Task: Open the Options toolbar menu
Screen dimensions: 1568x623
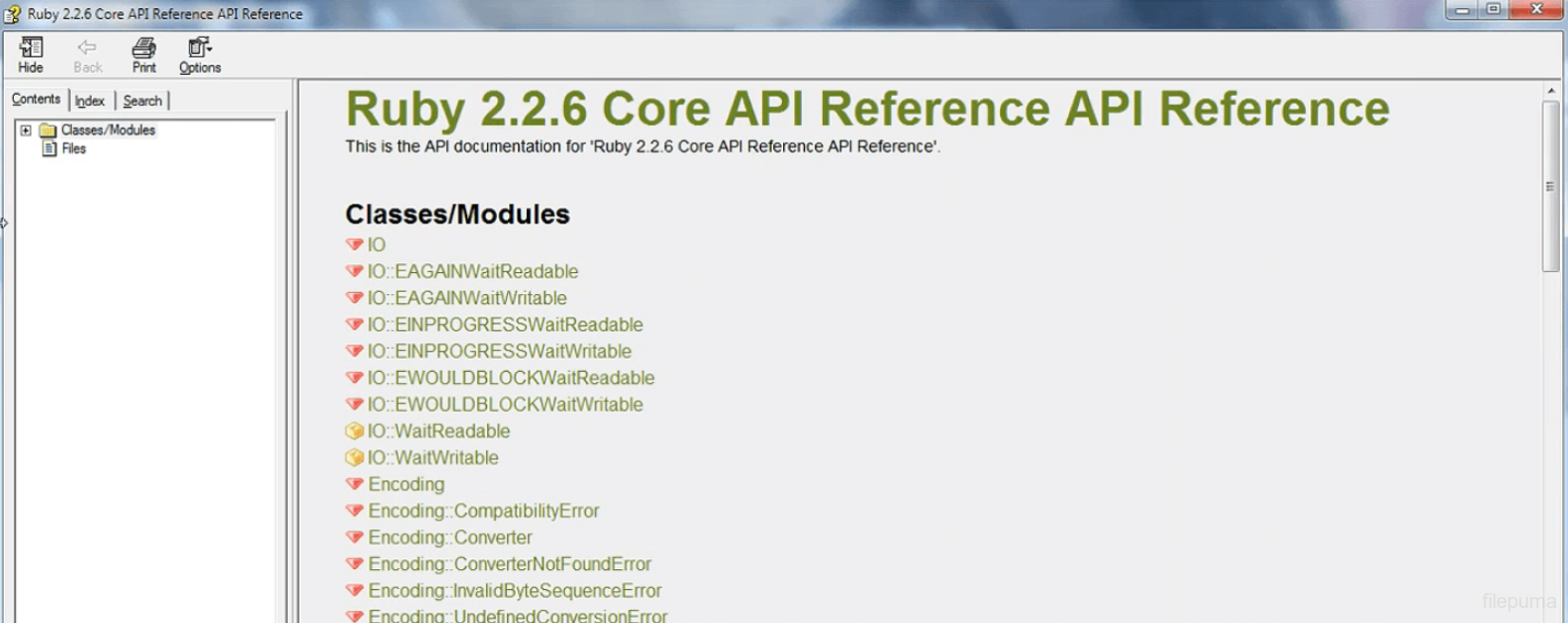Action: click(199, 48)
